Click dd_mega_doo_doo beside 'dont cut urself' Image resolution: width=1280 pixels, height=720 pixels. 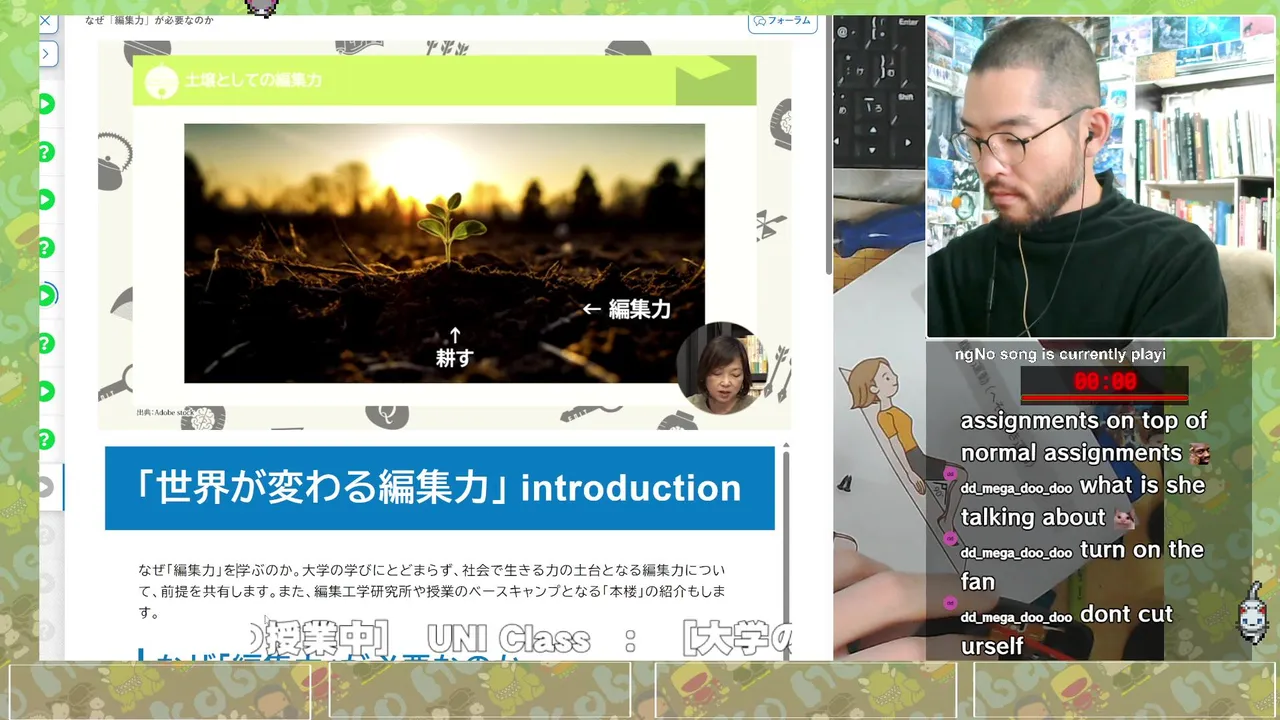pos(1016,617)
